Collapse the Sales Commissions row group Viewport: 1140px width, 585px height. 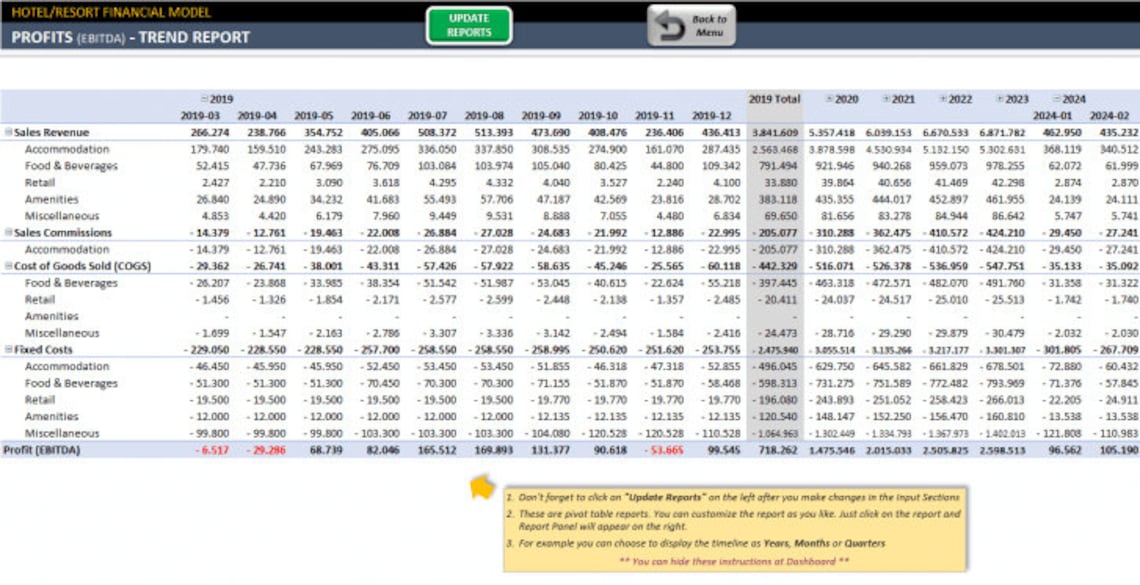[9, 233]
